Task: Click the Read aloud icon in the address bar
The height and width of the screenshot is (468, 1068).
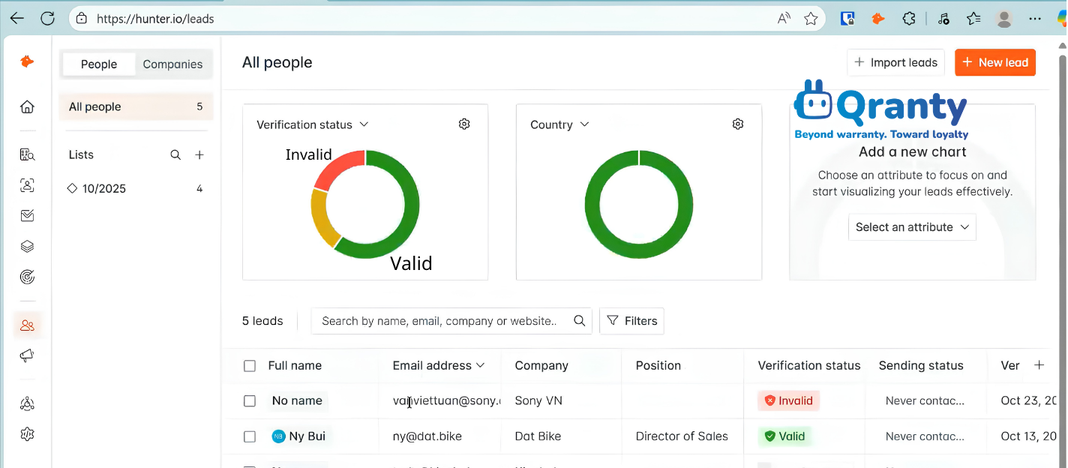Action: (784, 18)
